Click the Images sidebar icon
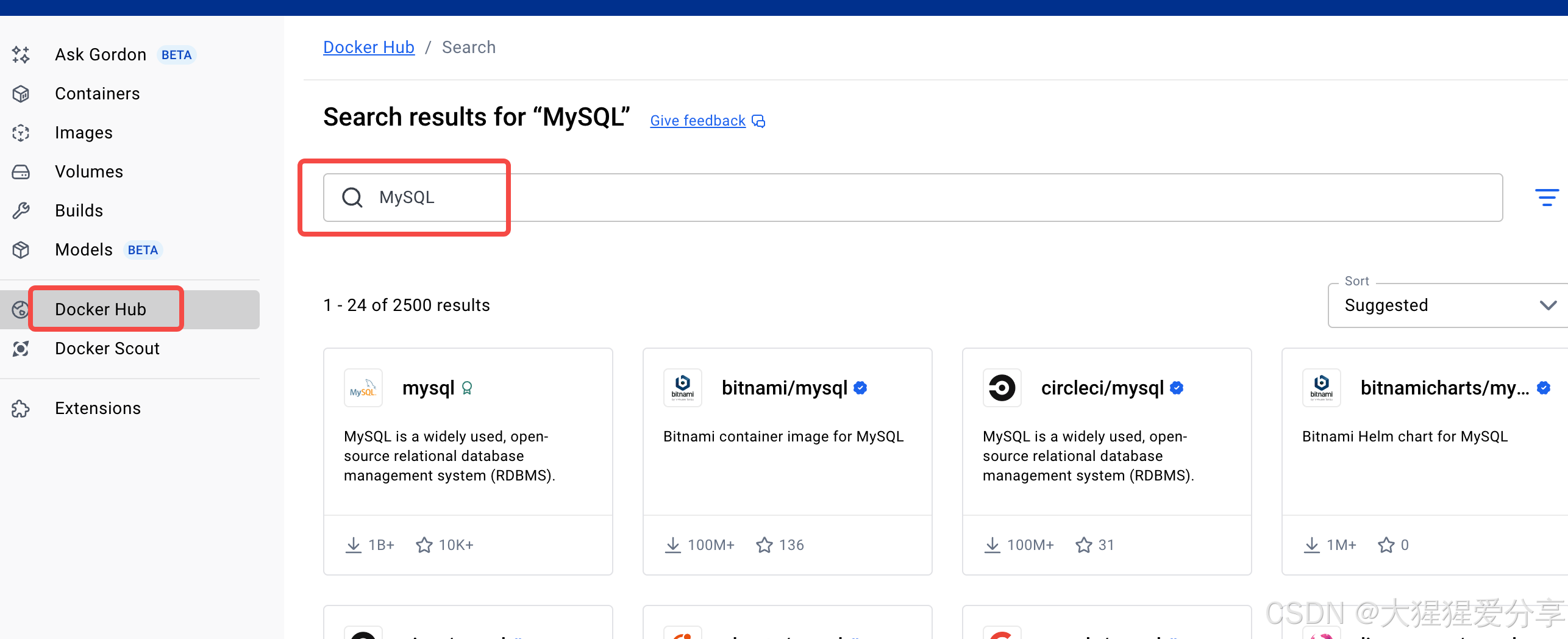 click(21, 133)
